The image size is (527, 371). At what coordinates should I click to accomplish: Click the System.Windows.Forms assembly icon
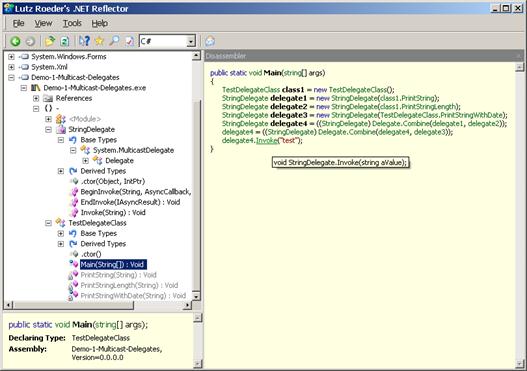point(25,56)
